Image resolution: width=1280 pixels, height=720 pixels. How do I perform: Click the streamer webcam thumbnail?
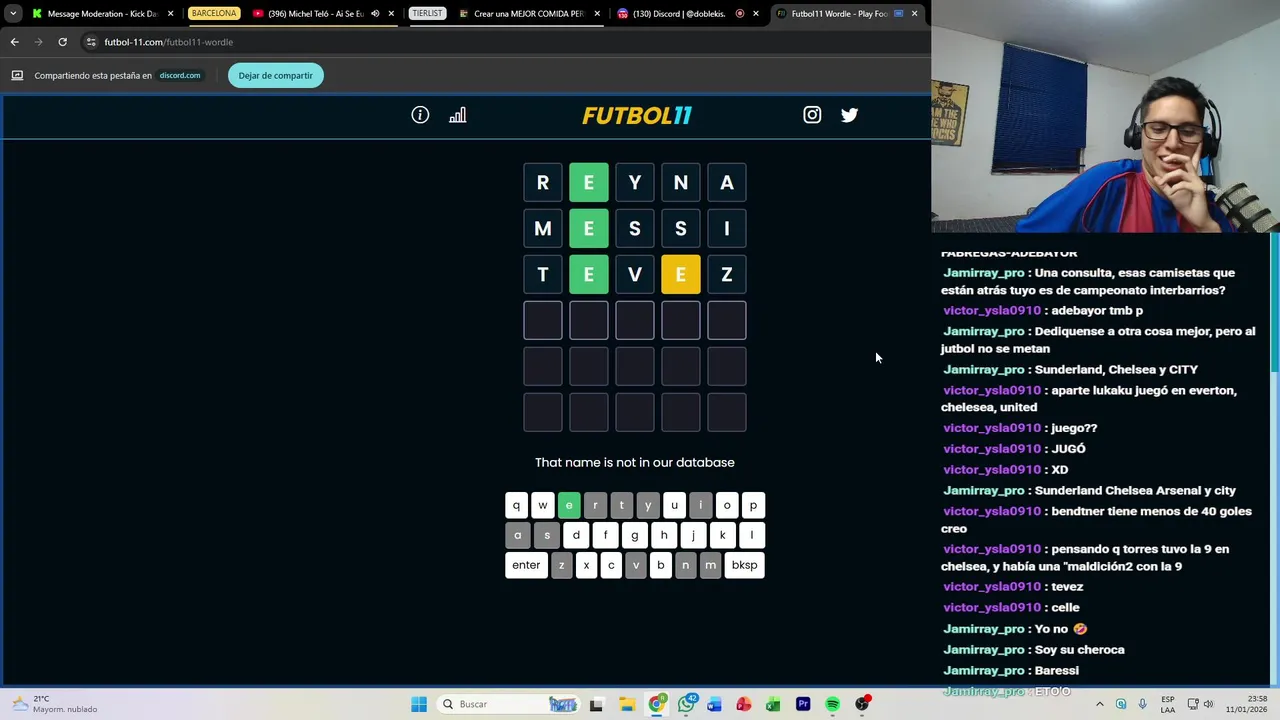coord(1105,116)
